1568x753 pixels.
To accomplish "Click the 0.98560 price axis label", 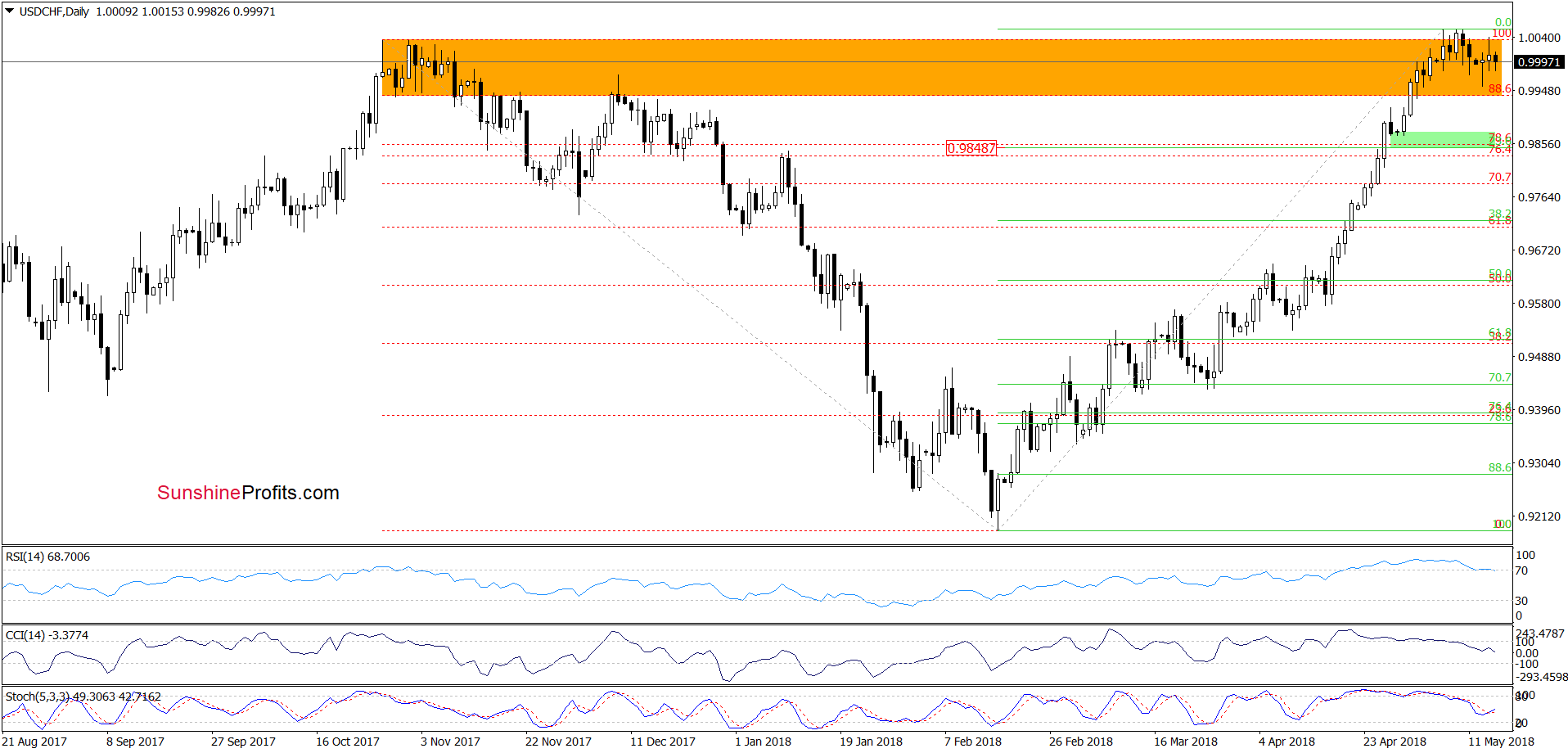I will coord(1539,144).
